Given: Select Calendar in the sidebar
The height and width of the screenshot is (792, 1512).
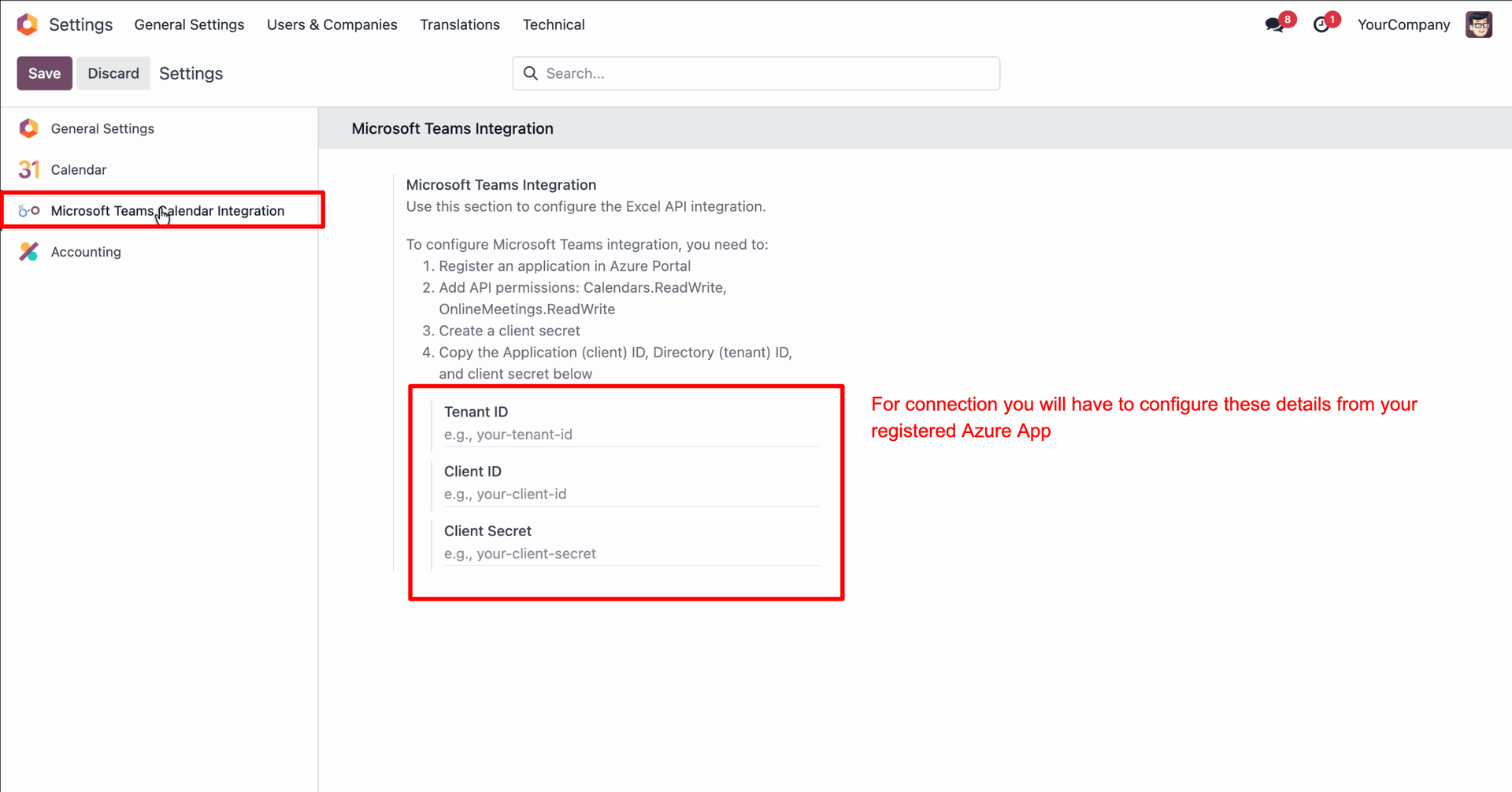Looking at the screenshot, I should 159,169.
